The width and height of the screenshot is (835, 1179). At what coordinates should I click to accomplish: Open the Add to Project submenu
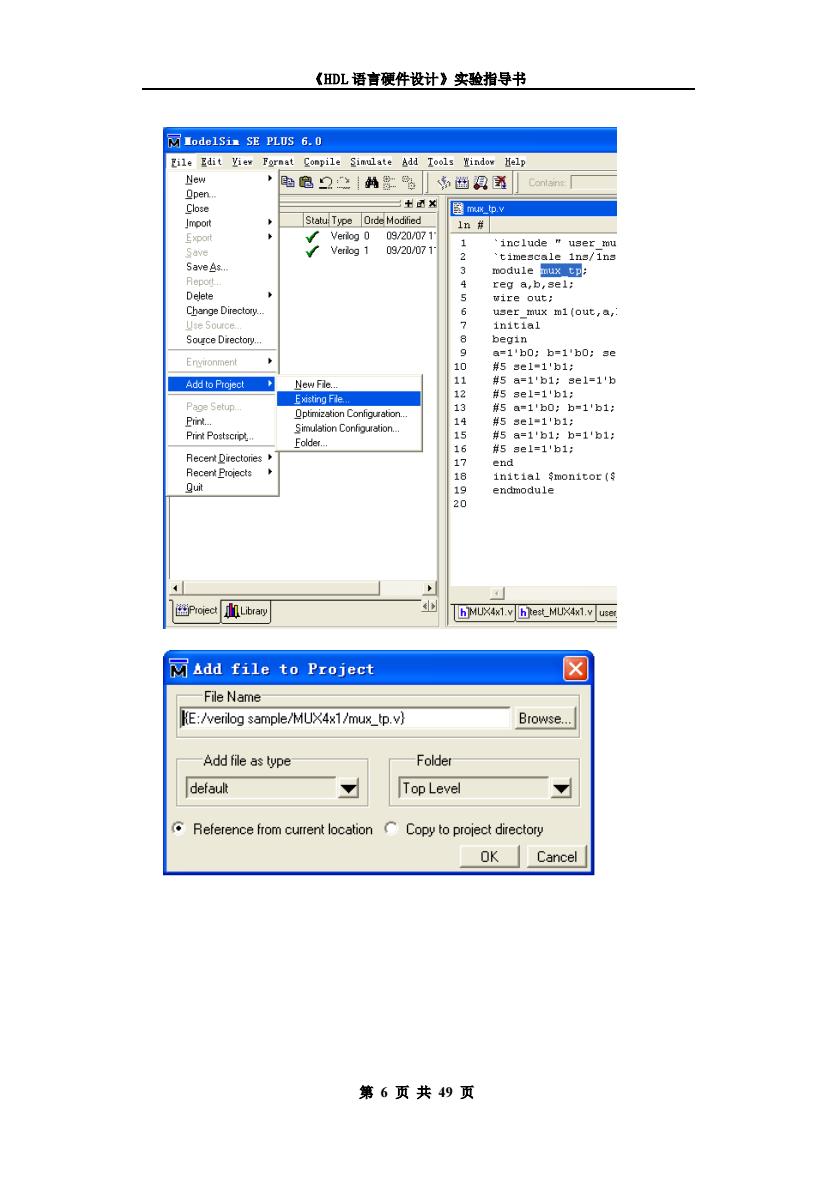click(x=222, y=384)
